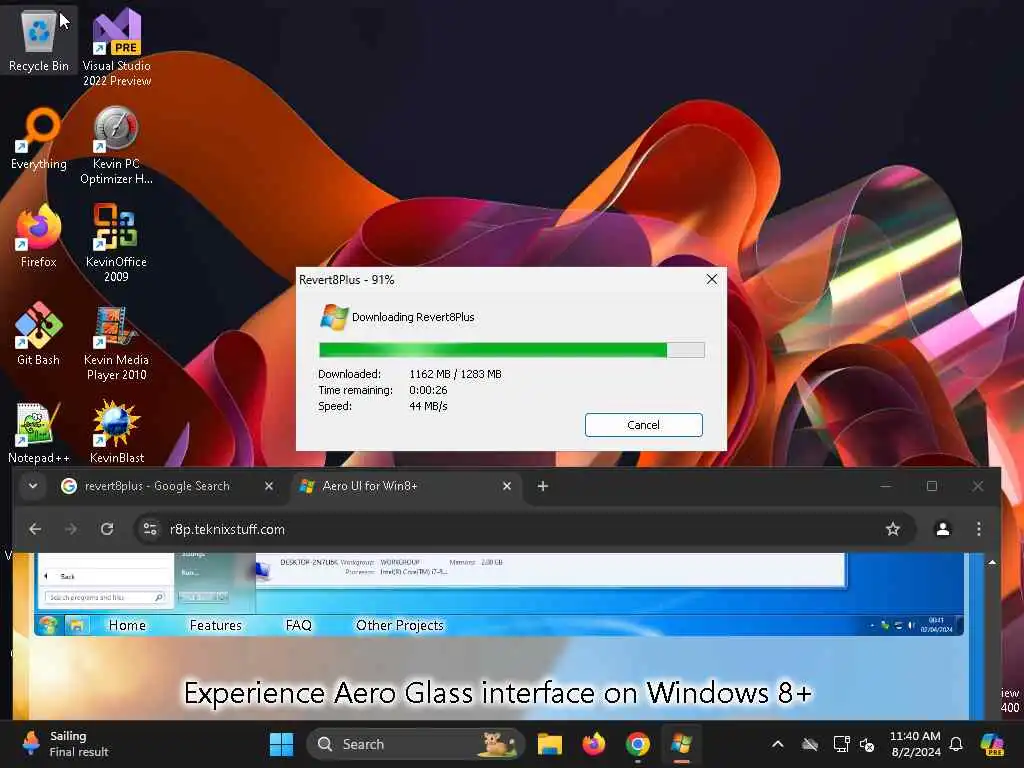Show hidden system tray icons
This screenshot has height=768, width=1024.
(x=778, y=744)
